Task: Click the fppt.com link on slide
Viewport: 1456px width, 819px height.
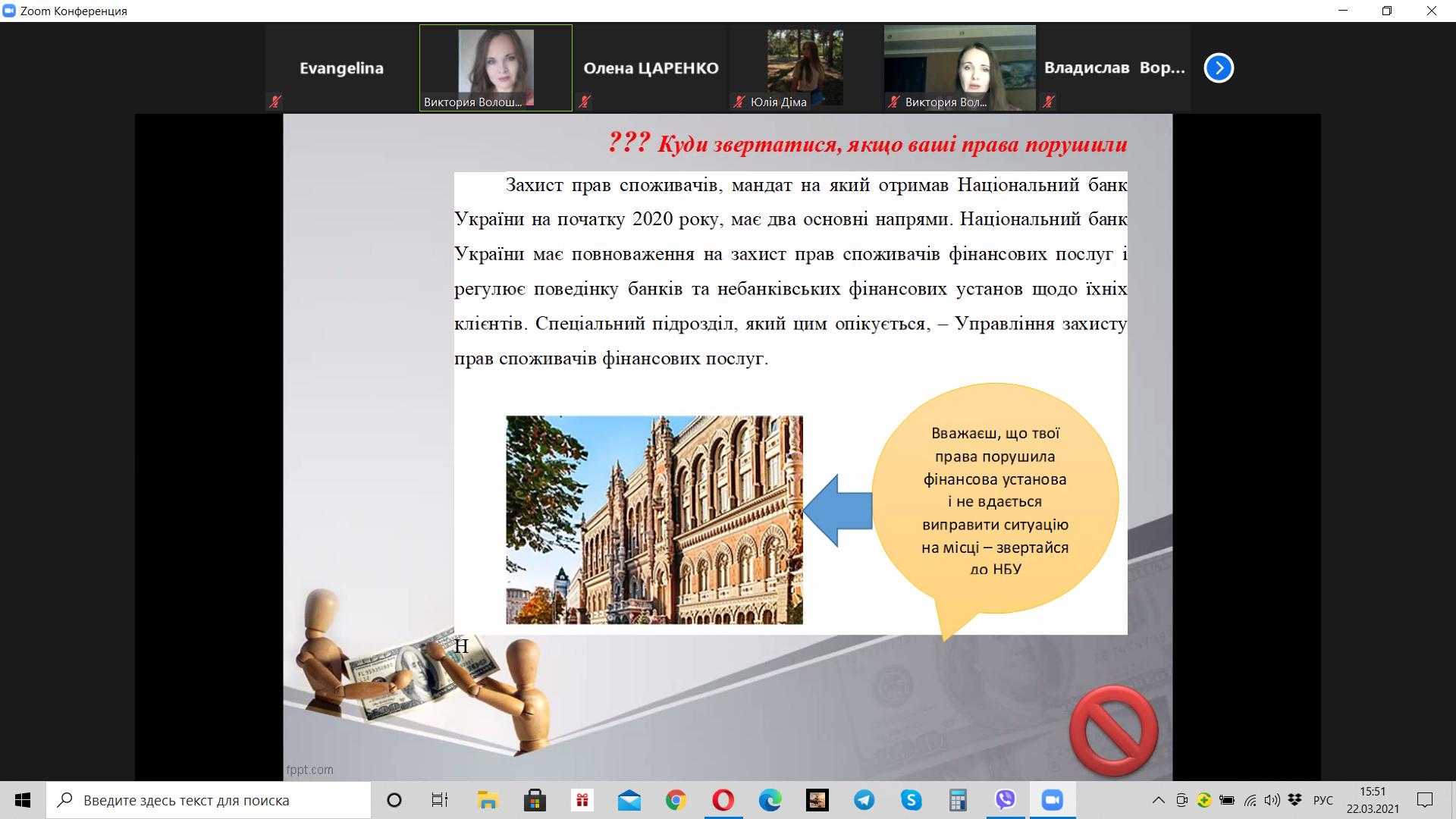Action: click(309, 769)
